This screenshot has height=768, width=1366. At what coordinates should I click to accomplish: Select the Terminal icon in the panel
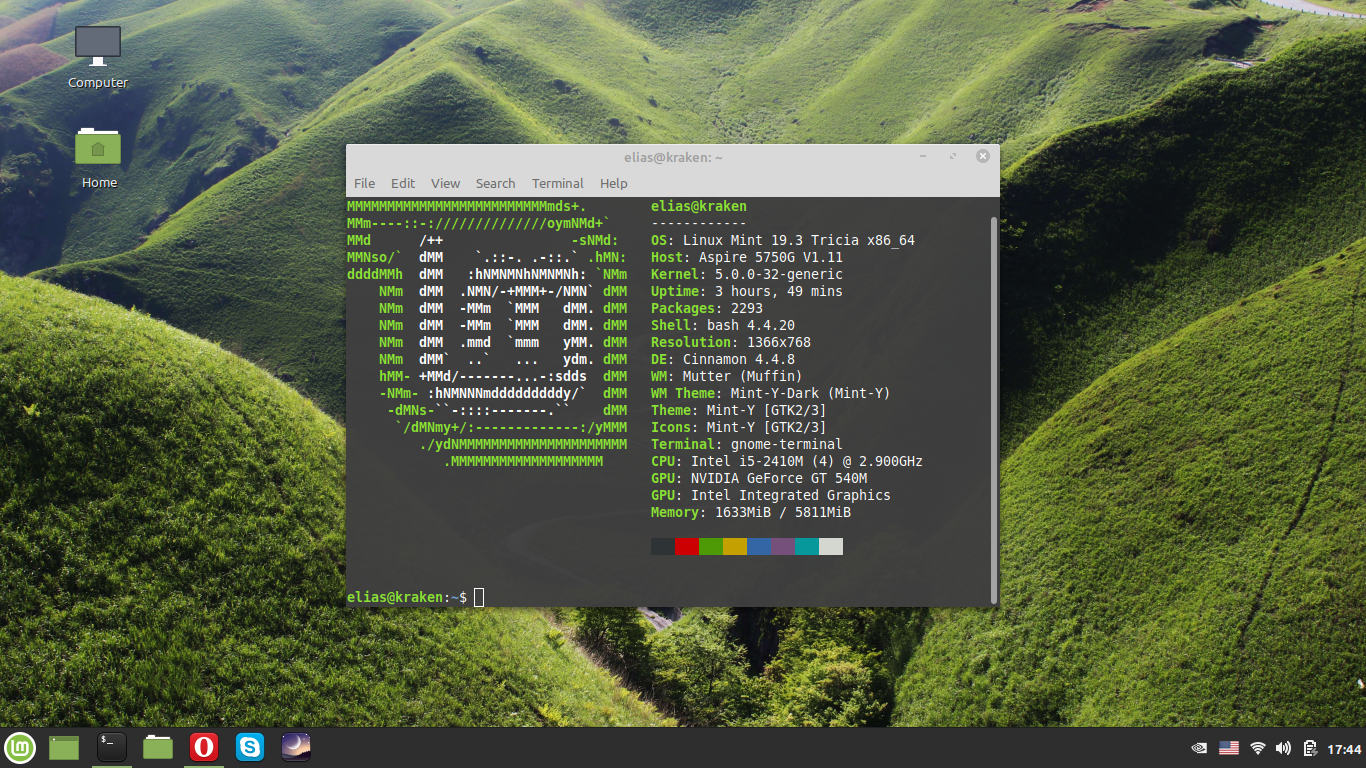point(111,746)
